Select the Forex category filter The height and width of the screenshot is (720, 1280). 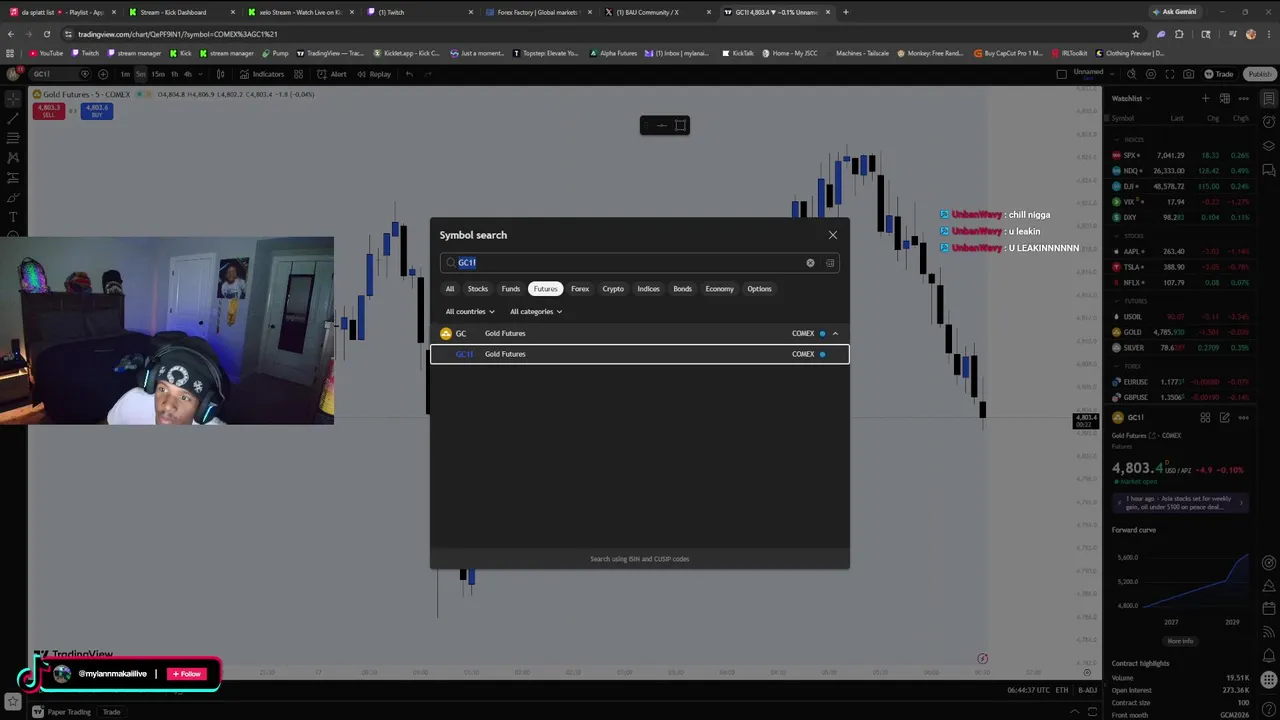[x=580, y=289]
